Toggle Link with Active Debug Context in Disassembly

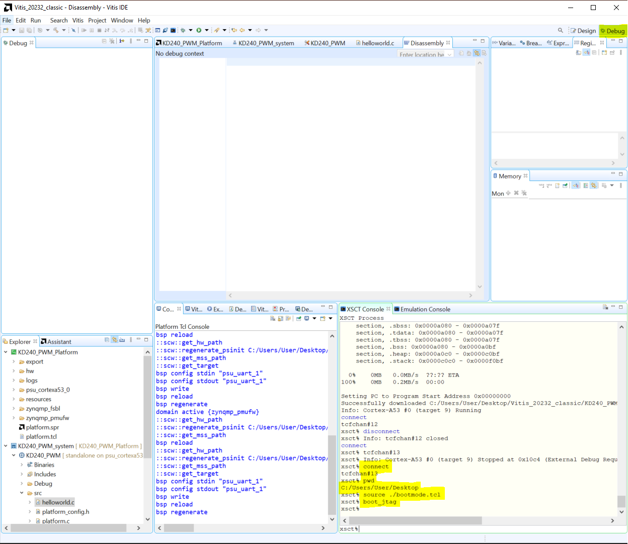(477, 53)
